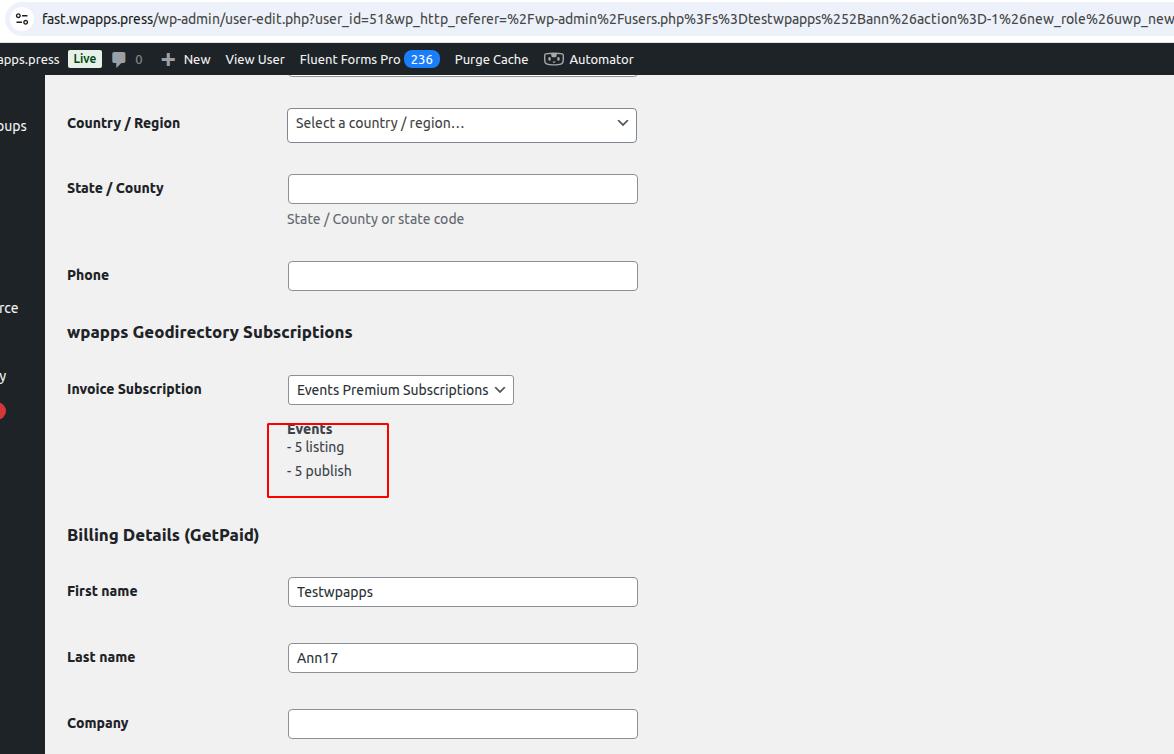Click the red notification badge in sidebar
Image resolution: width=1174 pixels, height=754 pixels.
(x=2, y=411)
